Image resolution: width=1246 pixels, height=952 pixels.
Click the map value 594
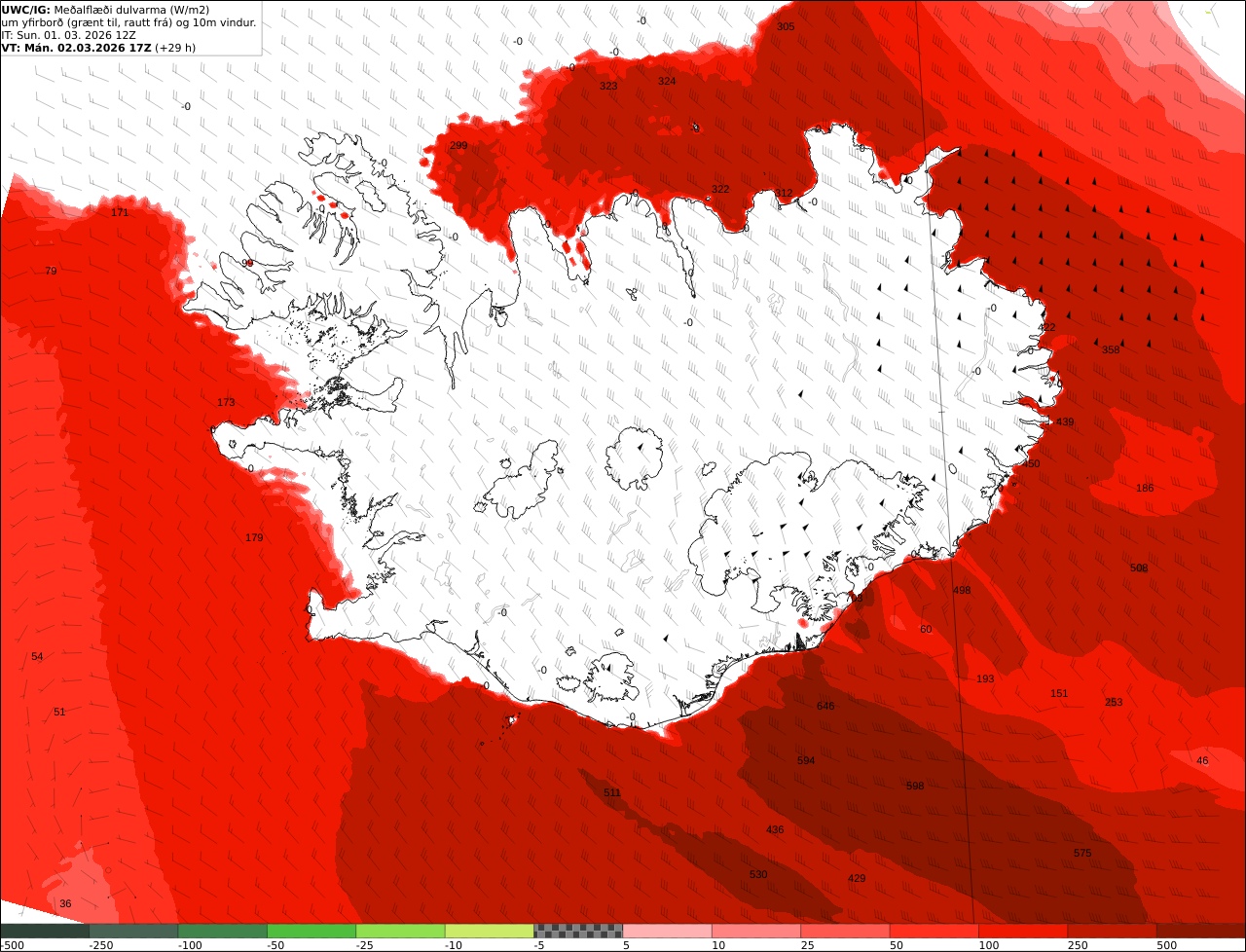click(806, 760)
